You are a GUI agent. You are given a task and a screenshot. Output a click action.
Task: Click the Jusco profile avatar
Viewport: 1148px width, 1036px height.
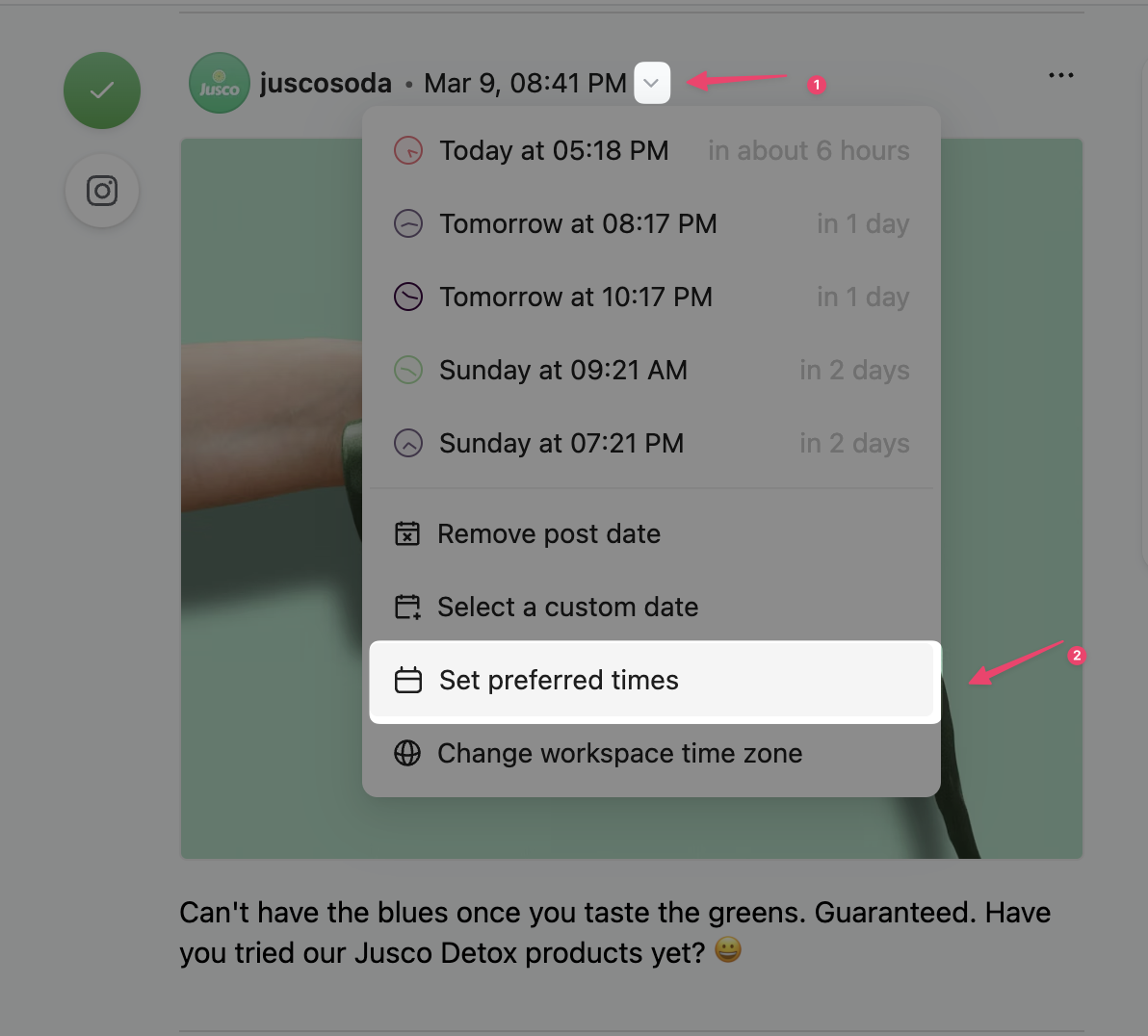coord(220,84)
